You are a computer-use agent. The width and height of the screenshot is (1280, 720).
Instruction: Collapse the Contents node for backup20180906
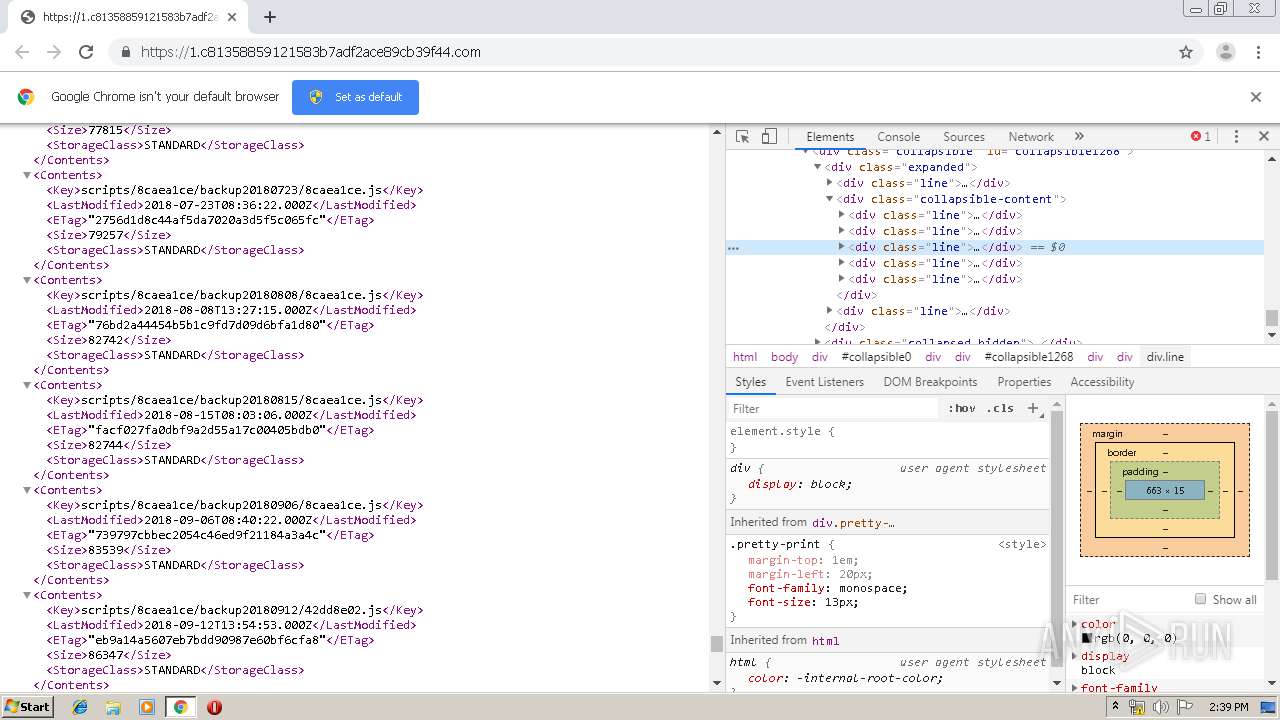pos(27,490)
